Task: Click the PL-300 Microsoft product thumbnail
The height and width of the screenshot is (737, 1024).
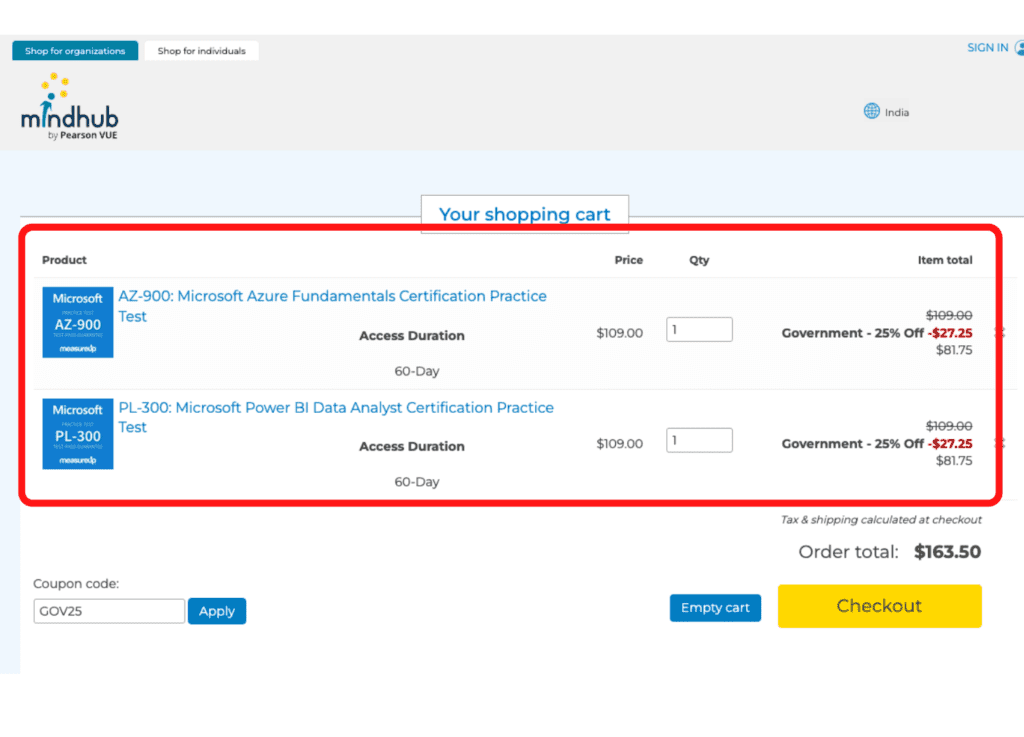Action: pos(77,433)
